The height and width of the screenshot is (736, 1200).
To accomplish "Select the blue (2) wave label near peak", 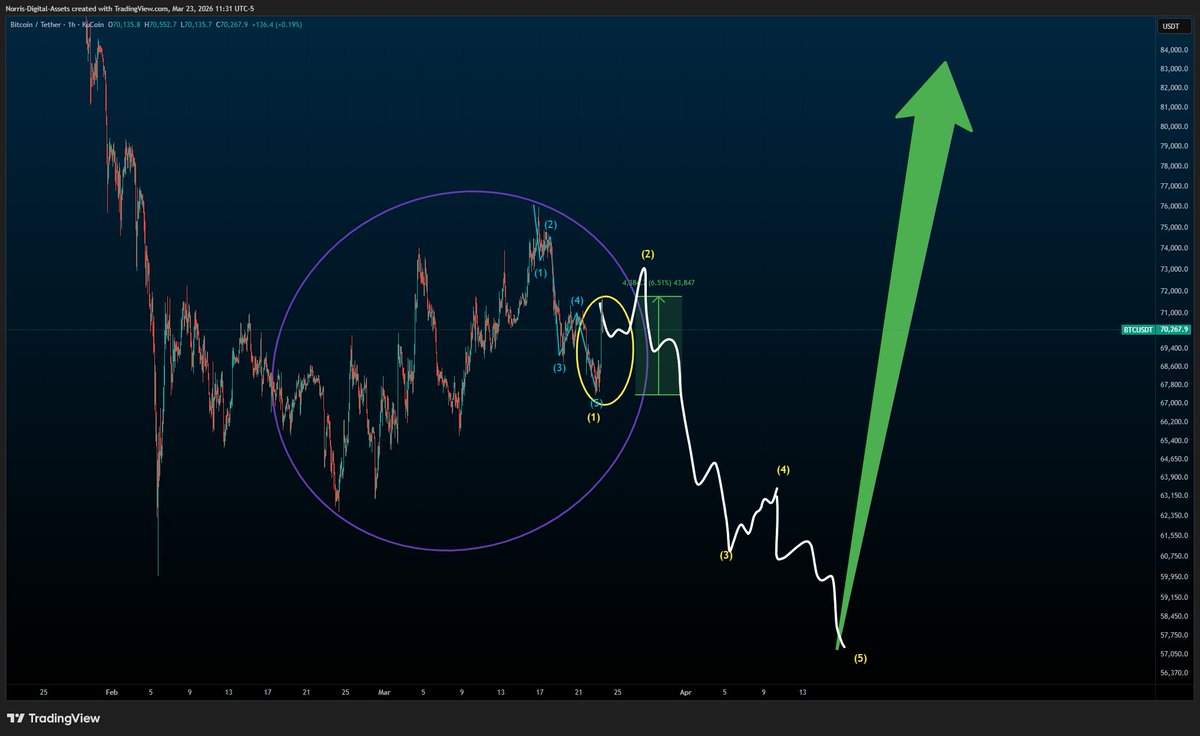I will (551, 225).
